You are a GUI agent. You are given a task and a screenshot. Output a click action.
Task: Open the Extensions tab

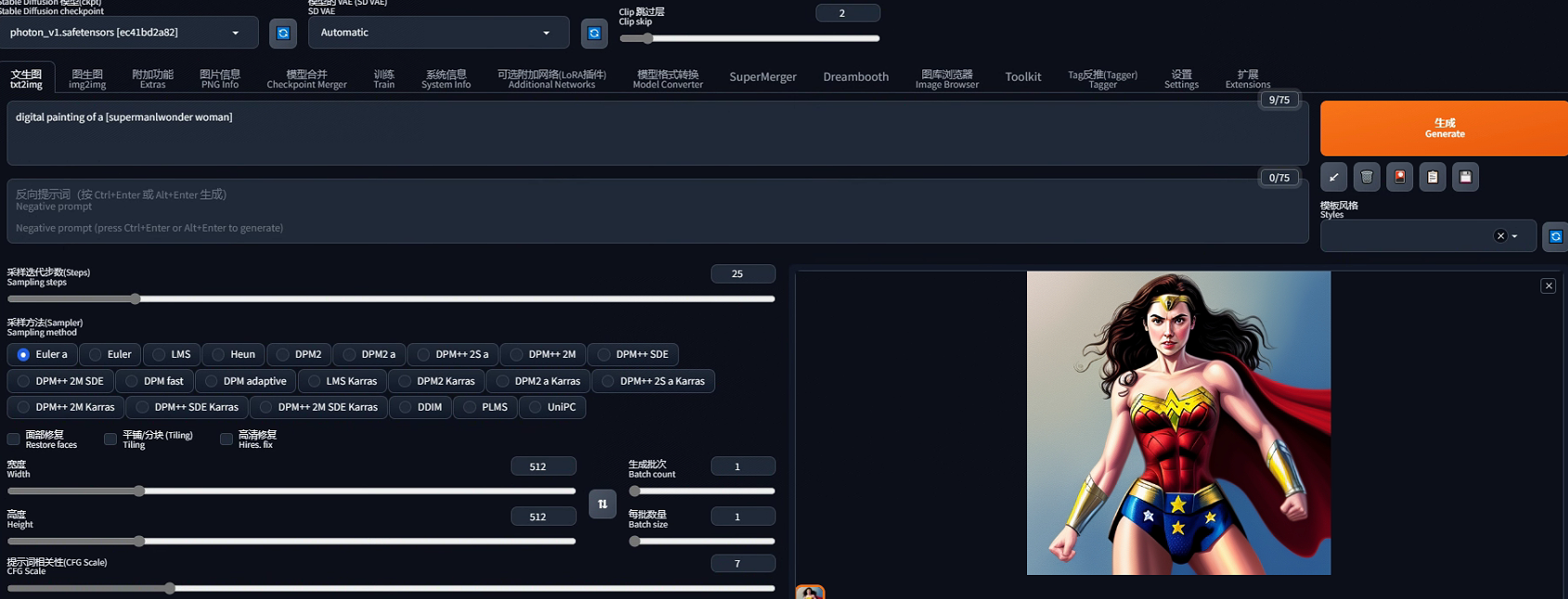point(1247,79)
